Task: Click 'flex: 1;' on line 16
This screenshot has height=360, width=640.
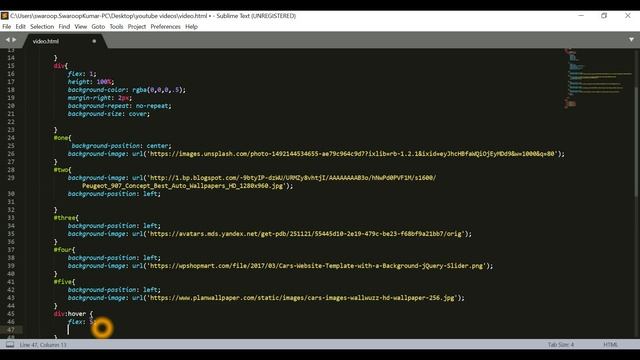Action: [x=82, y=74]
